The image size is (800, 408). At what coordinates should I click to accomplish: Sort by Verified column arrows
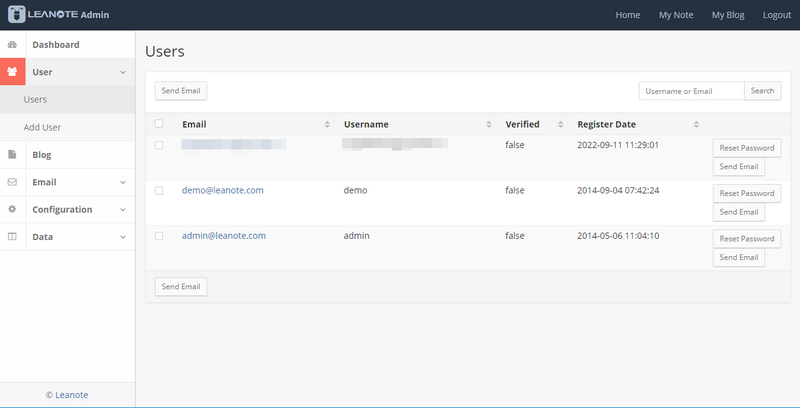pyautogui.click(x=561, y=124)
